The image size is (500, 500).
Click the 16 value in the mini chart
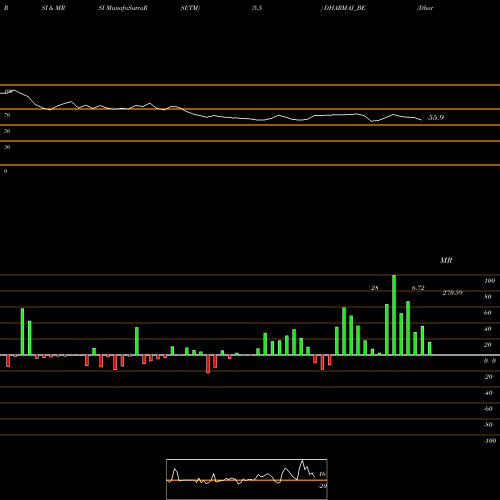tap(322, 474)
